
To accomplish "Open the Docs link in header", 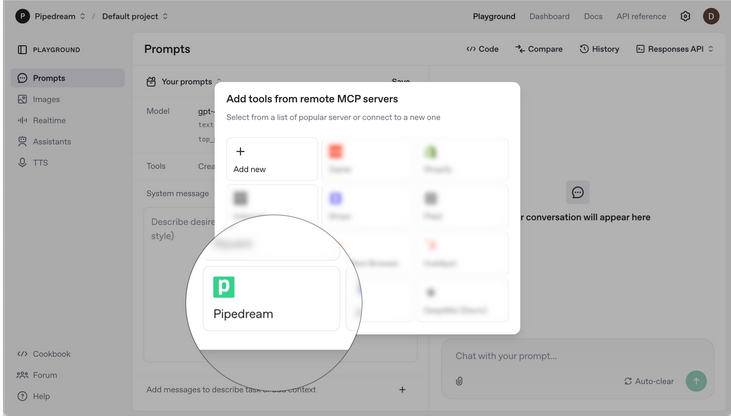I will coord(593,16).
